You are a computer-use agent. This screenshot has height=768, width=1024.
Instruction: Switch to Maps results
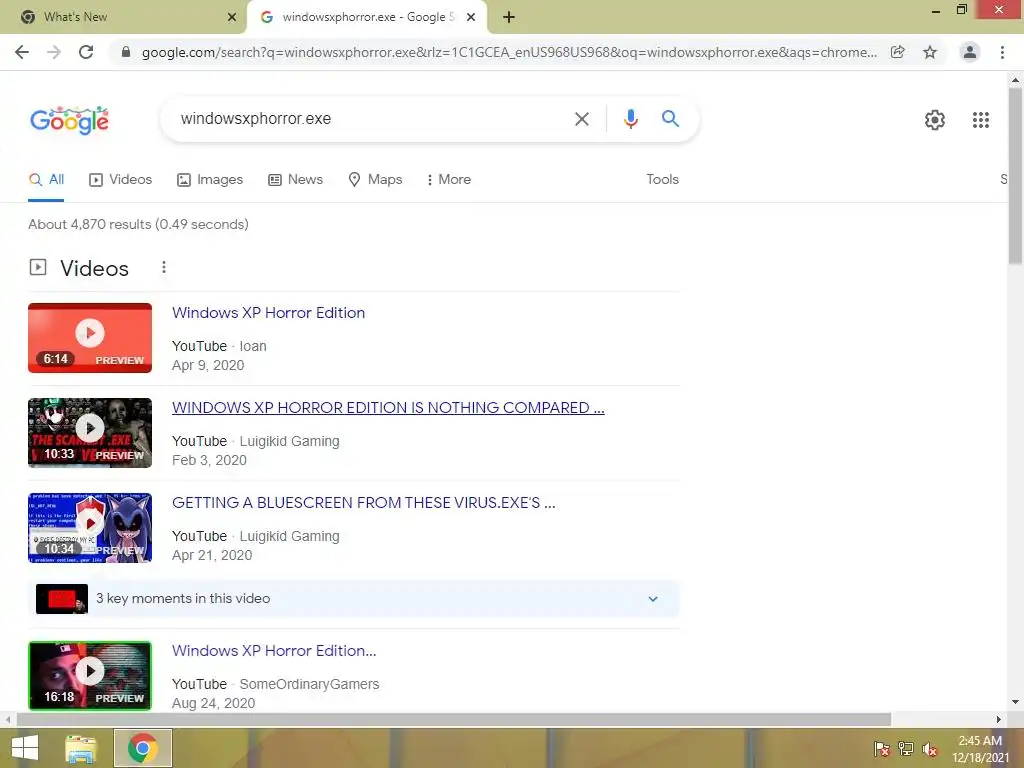click(x=376, y=180)
